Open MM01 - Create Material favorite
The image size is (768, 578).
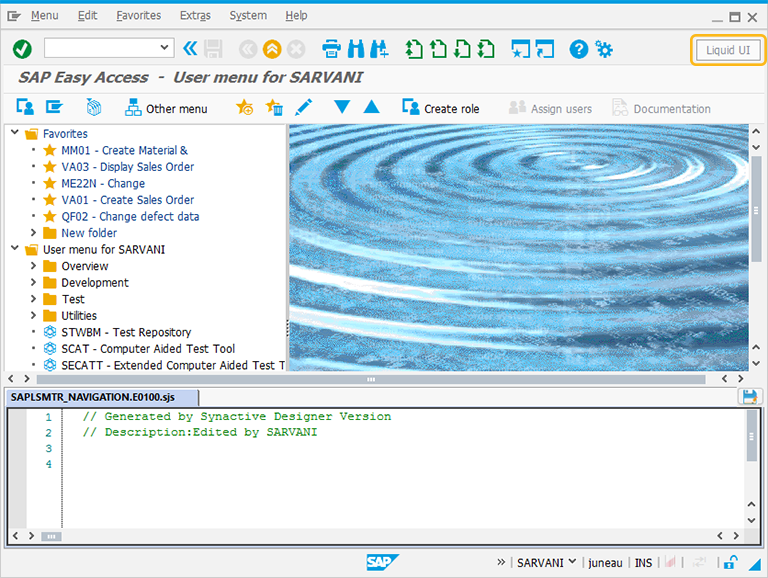pyautogui.click(x=124, y=150)
